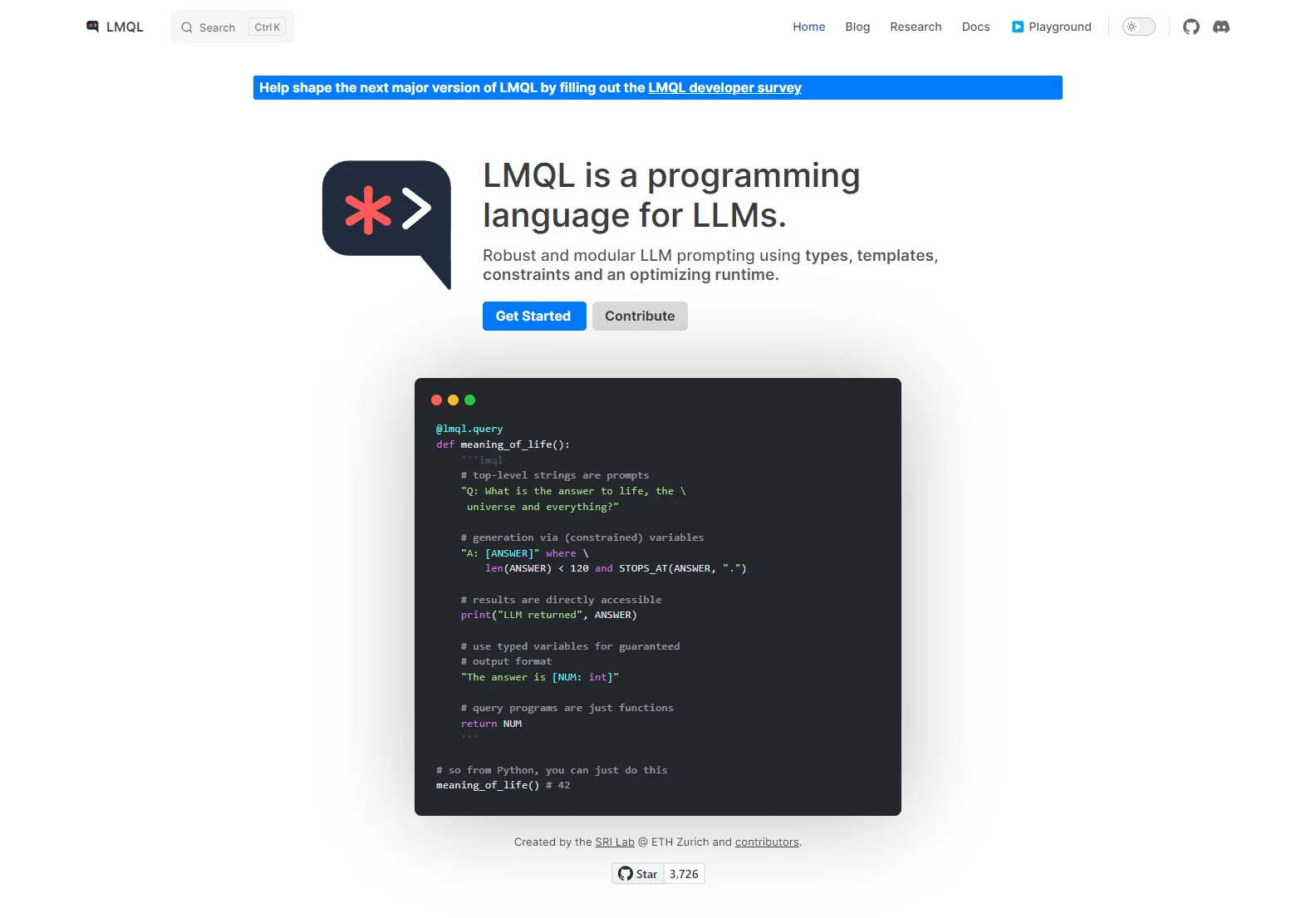Click "The answer is [NUM: int]" line
Image resolution: width=1316 pixels, height=918 pixels.
click(x=540, y=677)
